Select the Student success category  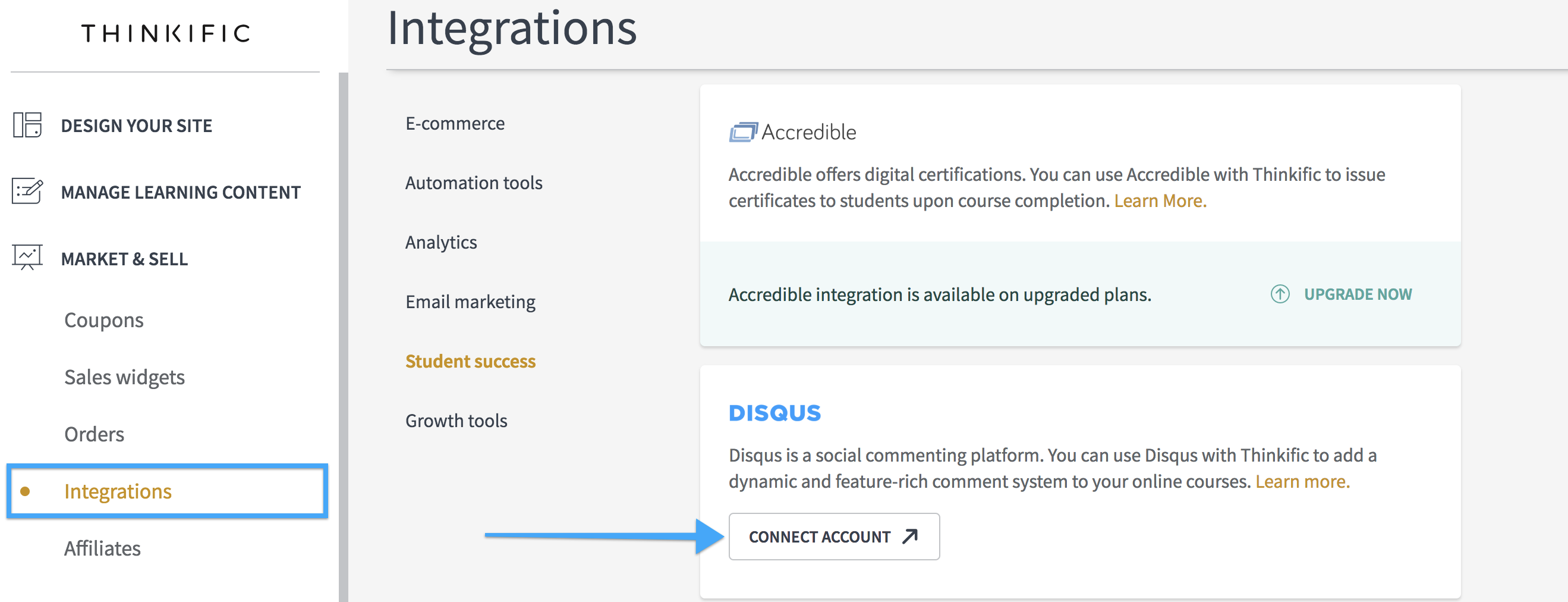pyautogui.click(x=470, y=360)
